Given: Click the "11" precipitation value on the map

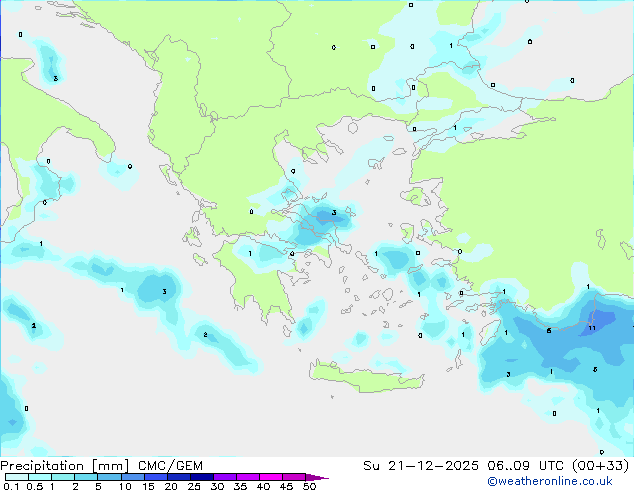Looking at the screenshot, I should (592, 328).
